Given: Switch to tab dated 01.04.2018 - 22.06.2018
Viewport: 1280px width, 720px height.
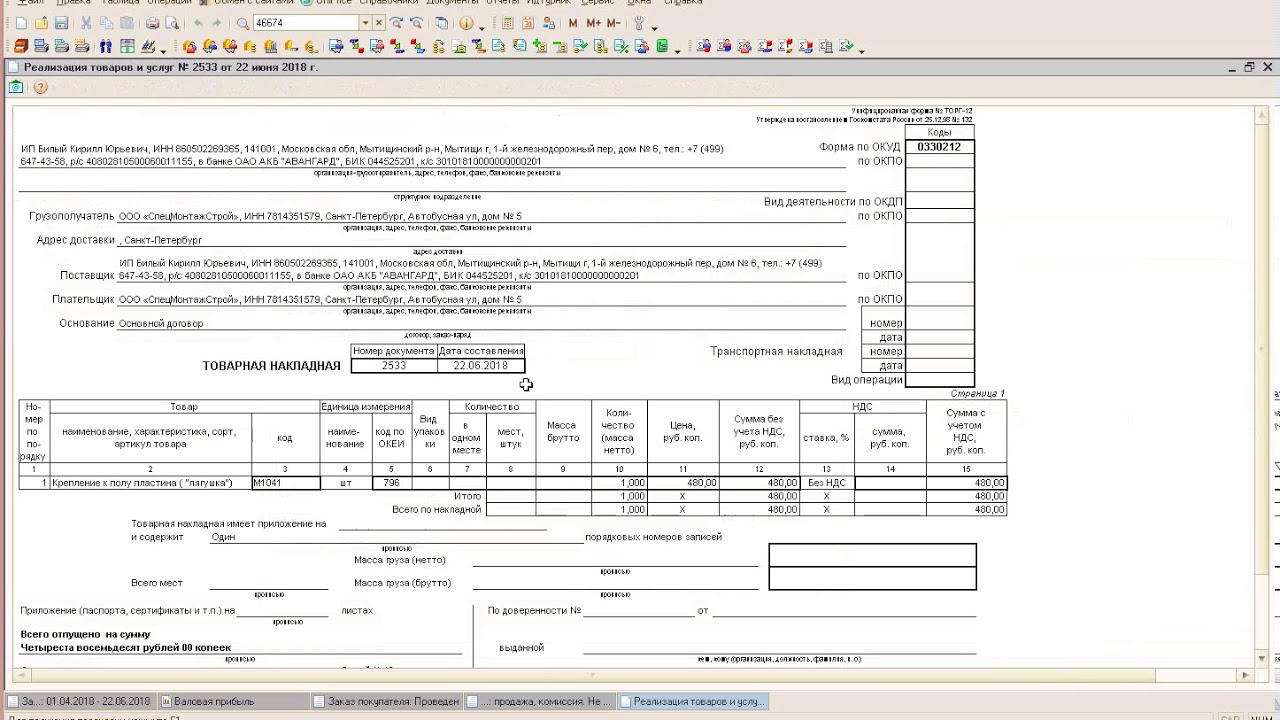Looking at the screenshot, I should (80, 701).
